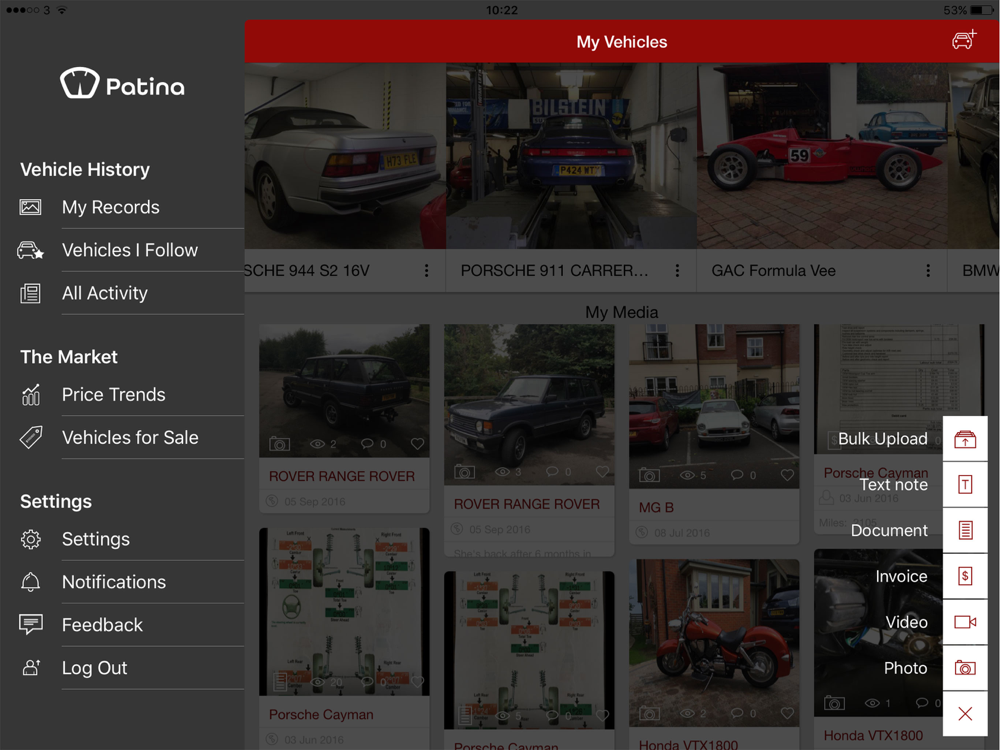Open the Porsche Cayman alignment document dated 03 Jun 2016
This screenshot has height=750, width=1000.
point(344,612)
